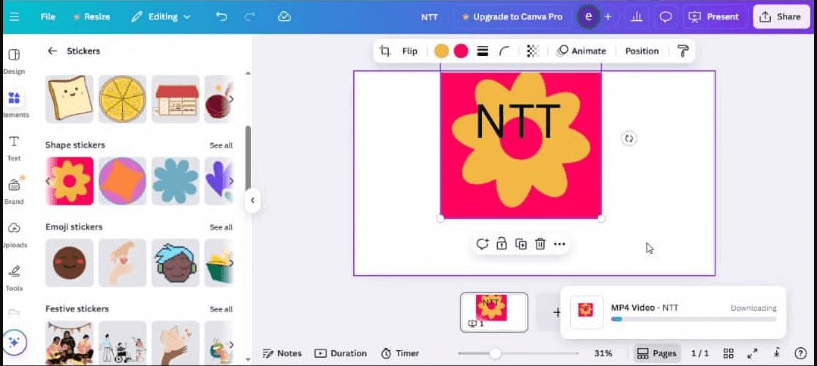Open the Uploads sidebar tab

click(x=14, y=234)
